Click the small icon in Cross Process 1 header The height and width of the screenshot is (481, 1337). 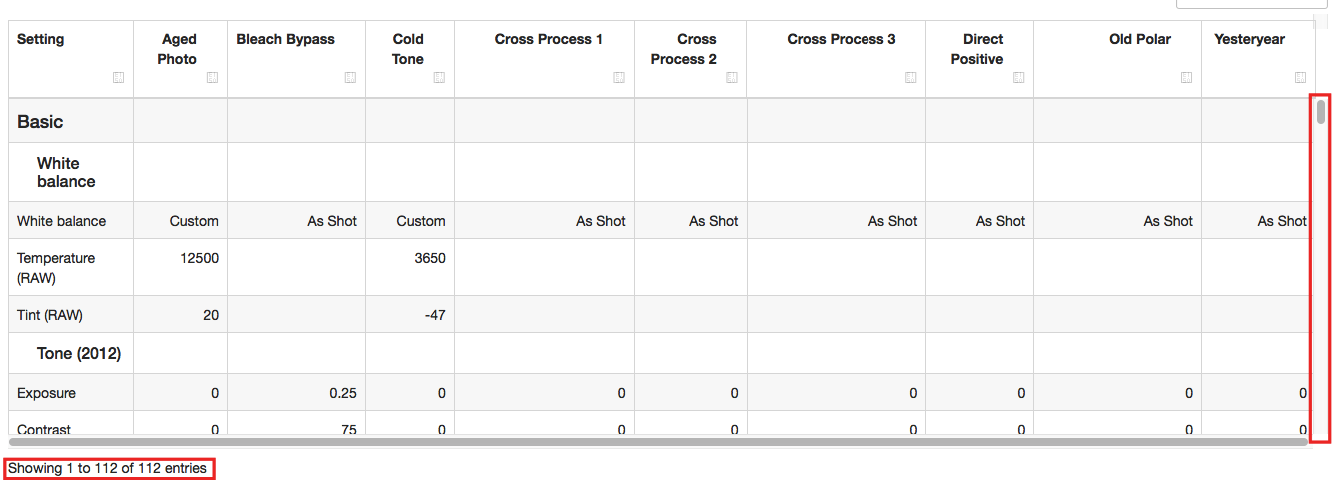click(619, 78)
